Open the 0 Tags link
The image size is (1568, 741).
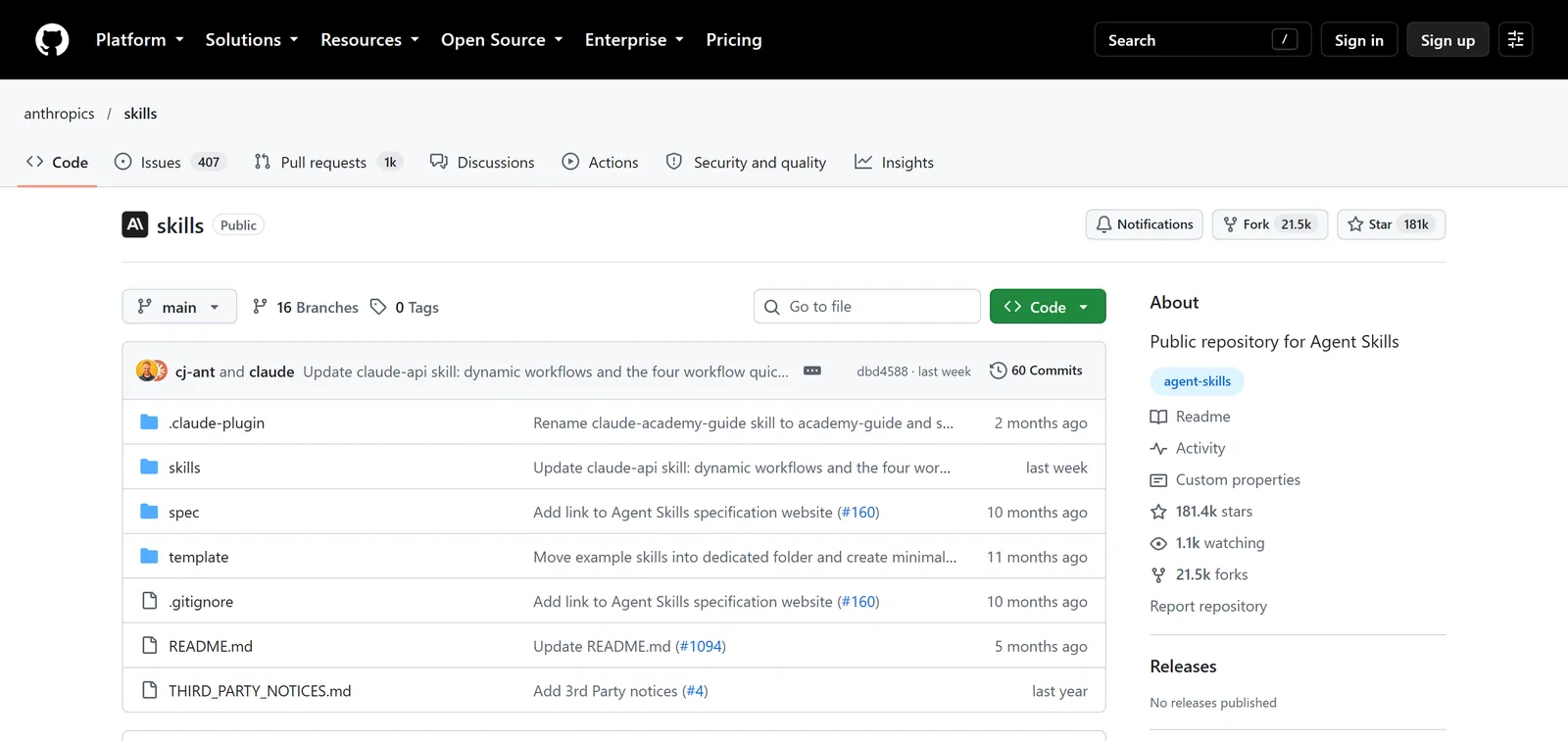tap(405, 307)
